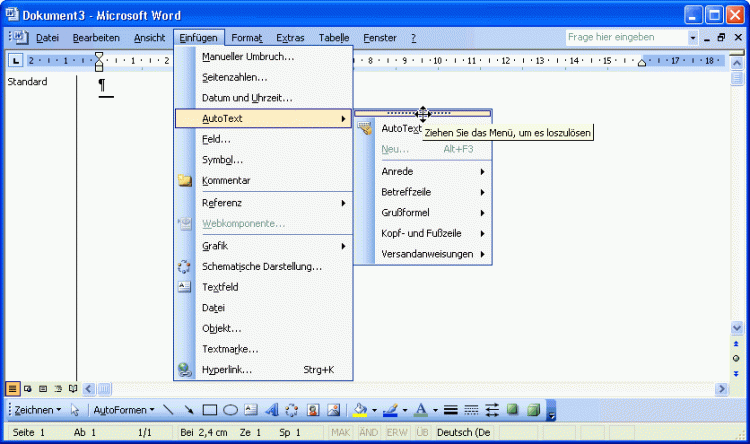
Task: Select Seitenzahlen from Einfügen menu
Action: [x=234, y=77]
